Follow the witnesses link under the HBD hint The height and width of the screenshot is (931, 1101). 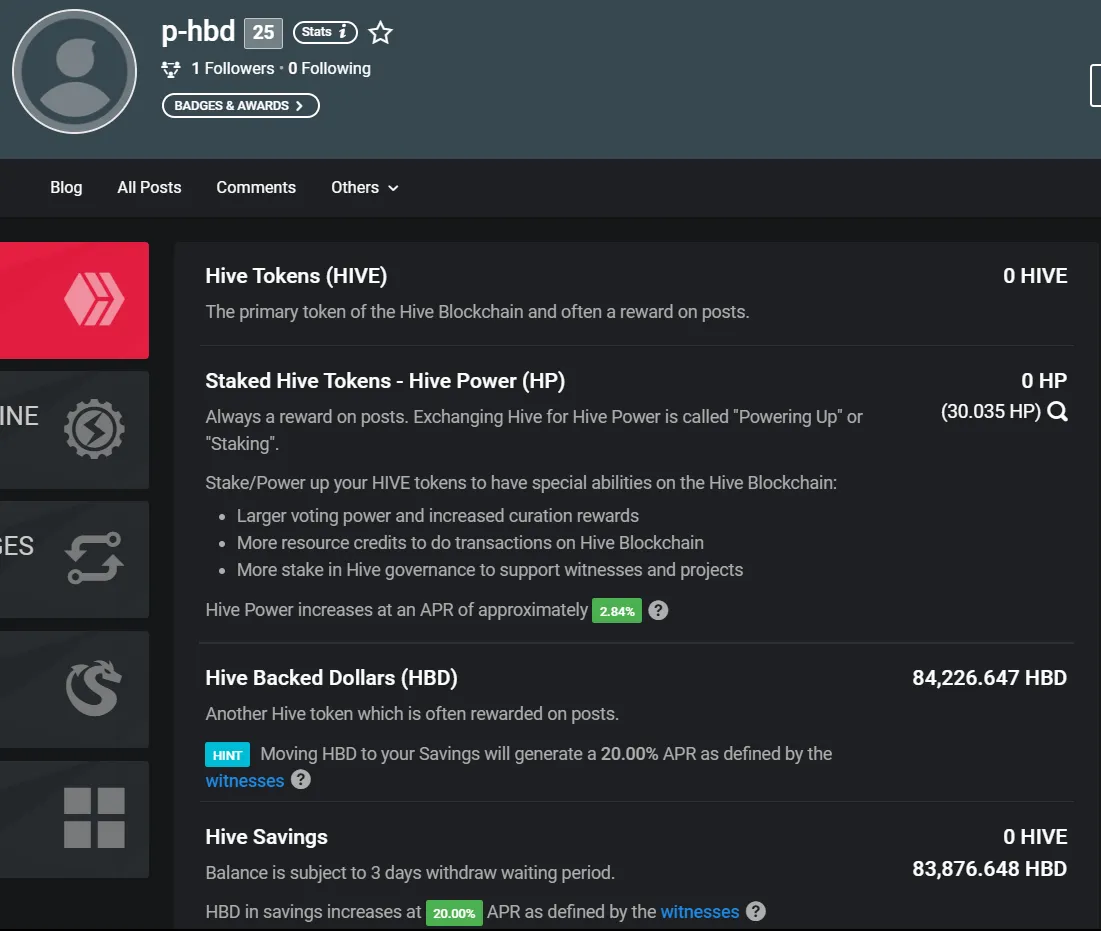[x=244, y=781]
